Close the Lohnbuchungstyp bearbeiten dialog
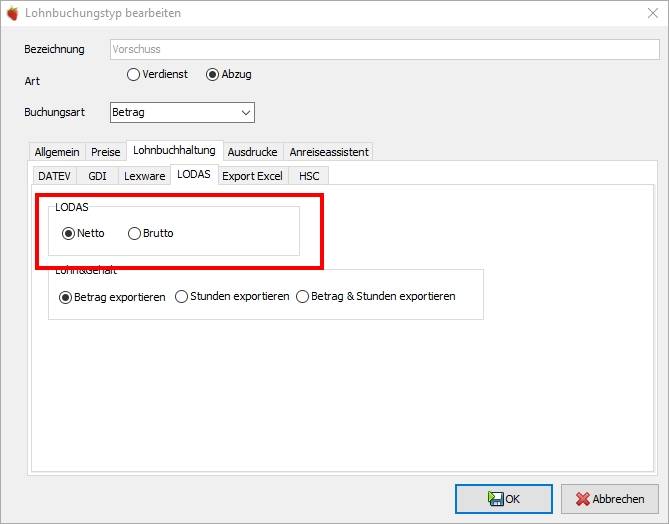This screenshot has height=524, width=669. [652, 13]
